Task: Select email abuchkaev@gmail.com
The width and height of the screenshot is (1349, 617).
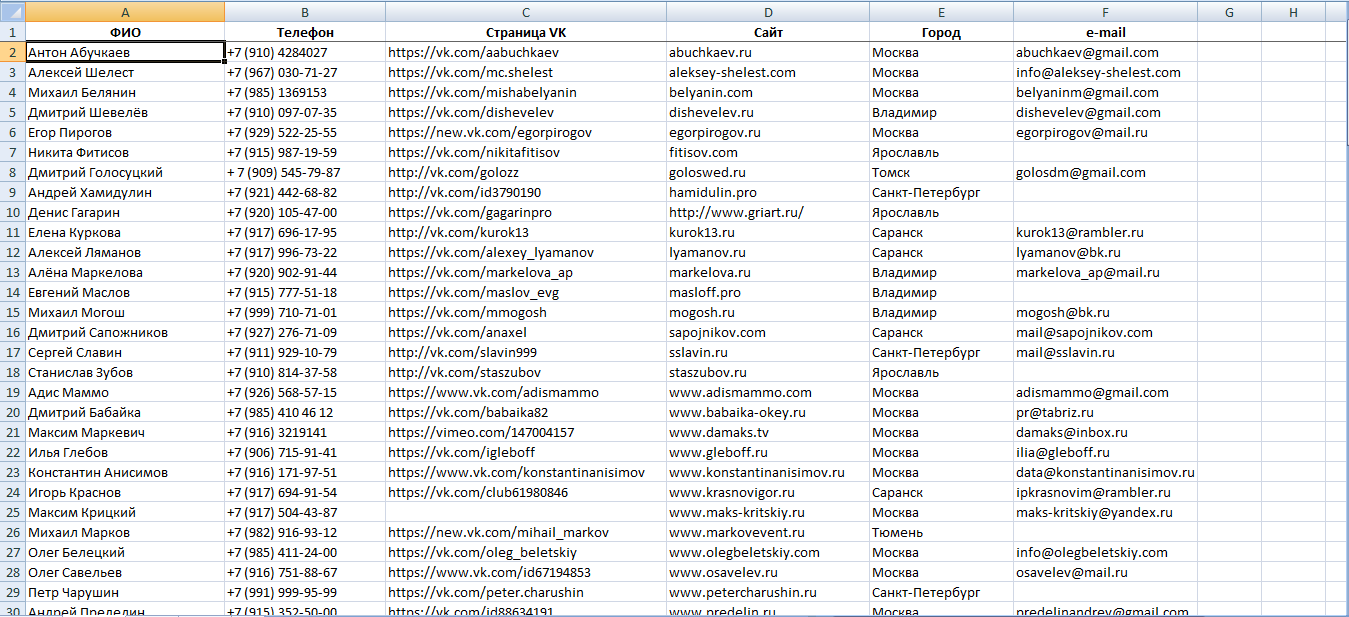Action: tap(1105, 52)
